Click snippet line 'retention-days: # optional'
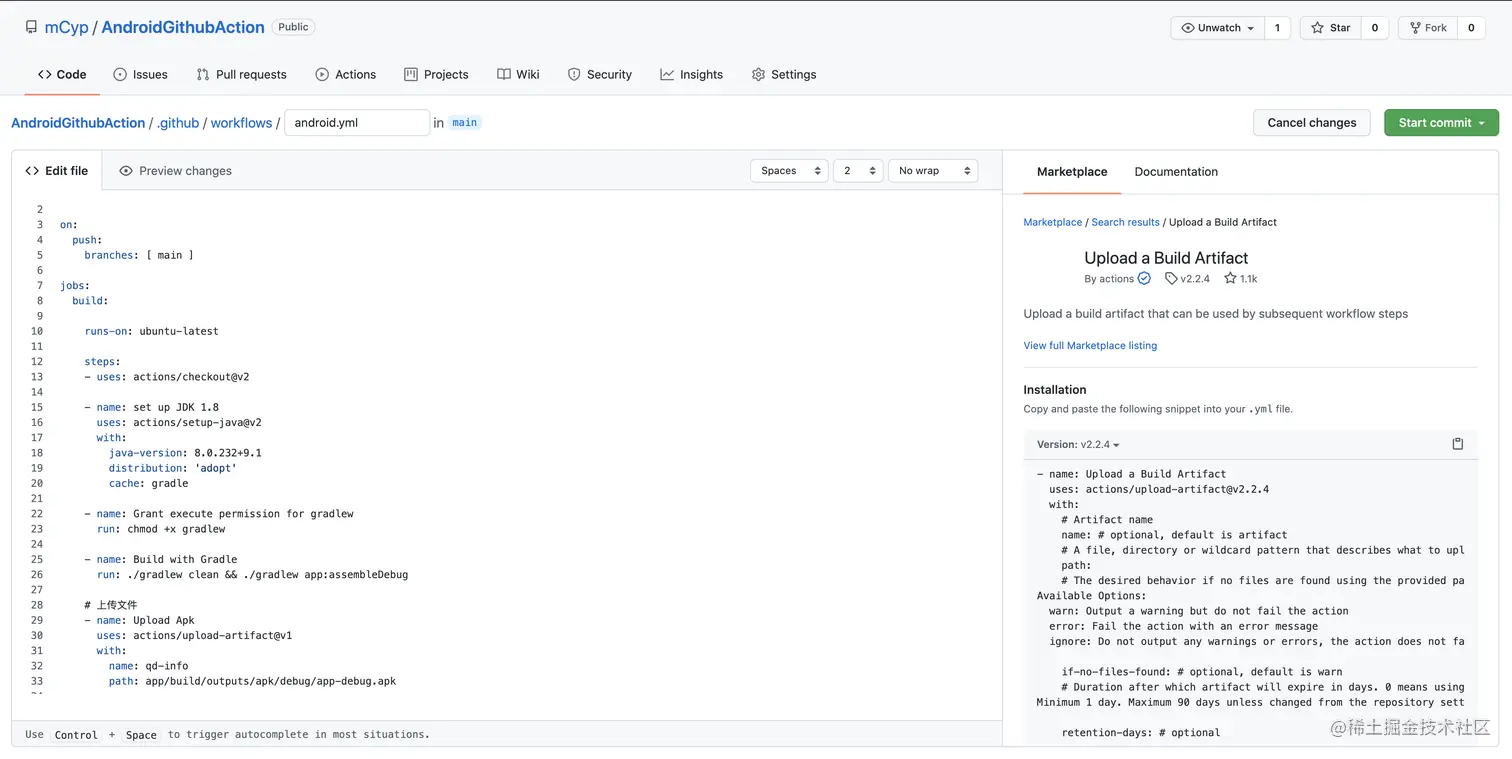 (1141, 733)
